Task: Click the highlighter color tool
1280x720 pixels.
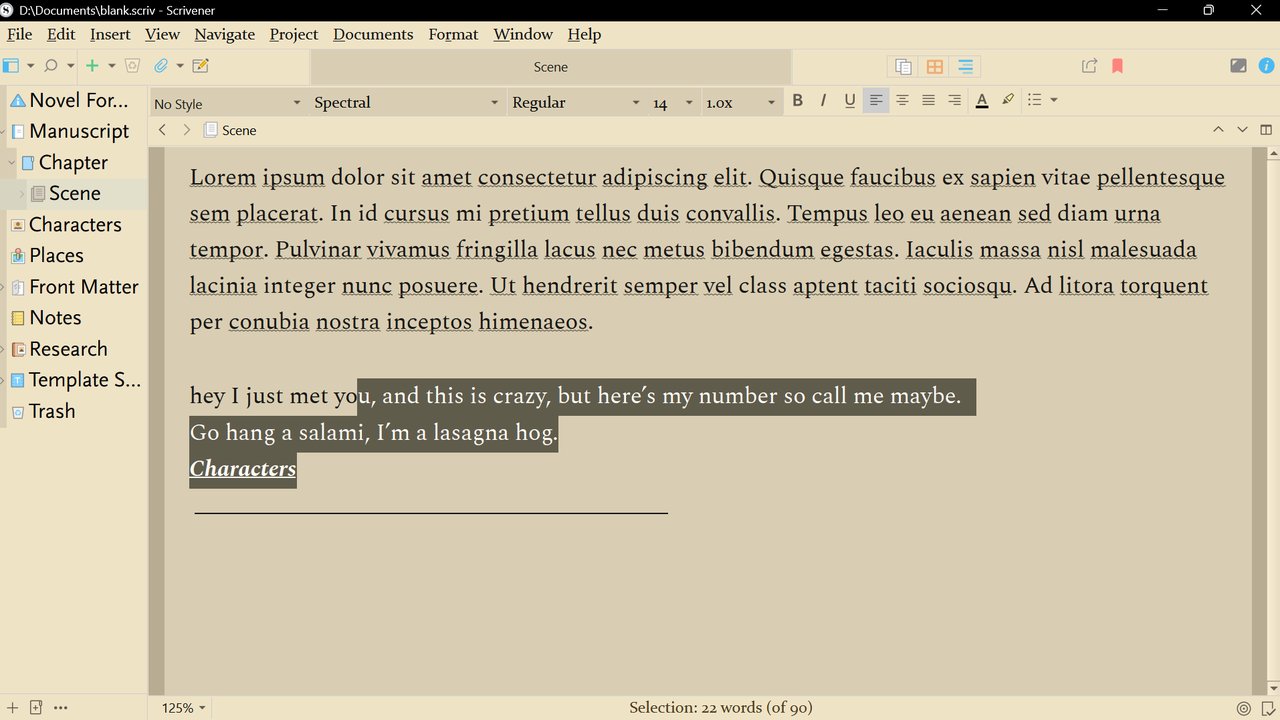Action: pos(1008,100)
